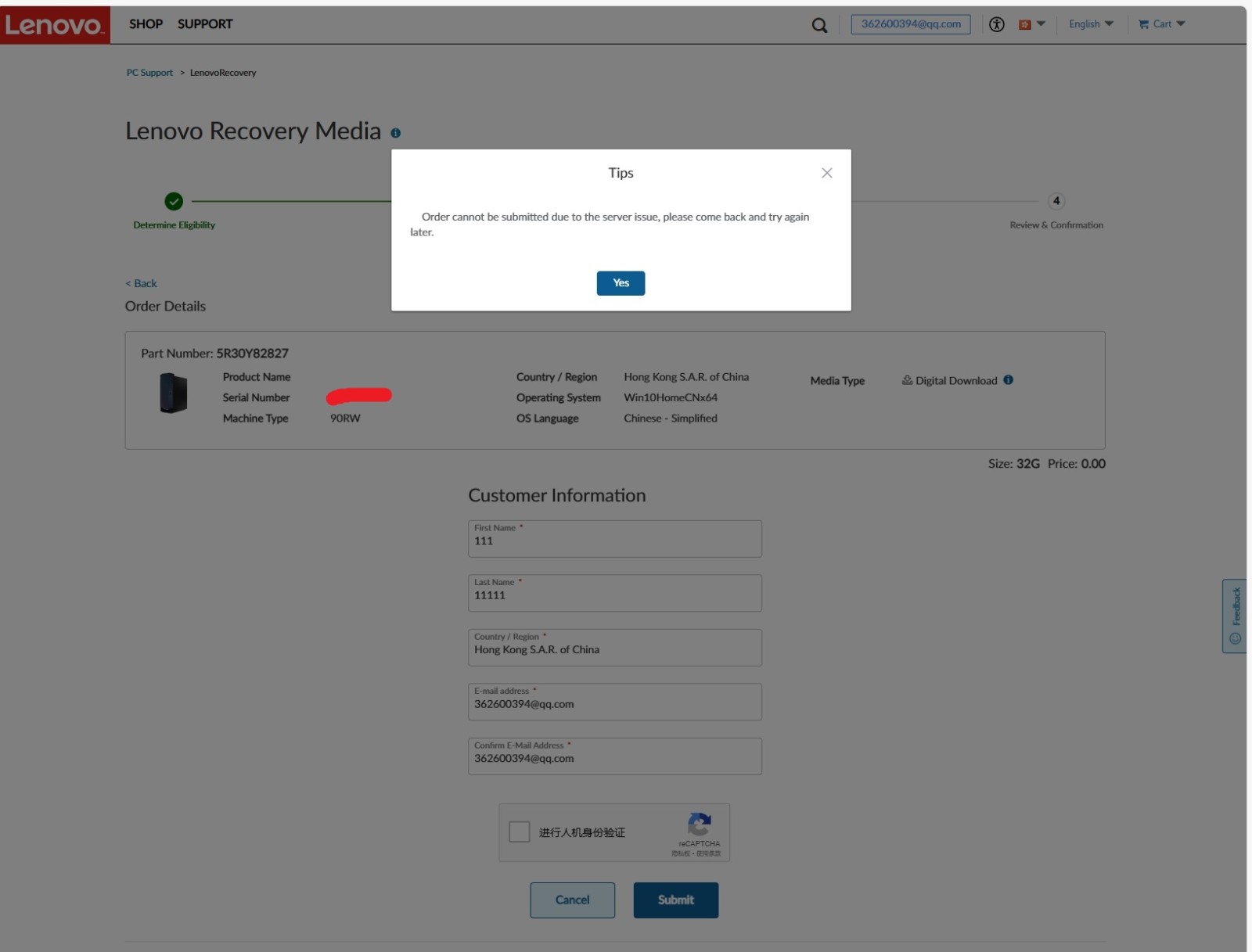Follow the PC Support breadcrumb link
This screenshot has width=1252, height=952.
[x=149, y=73]
